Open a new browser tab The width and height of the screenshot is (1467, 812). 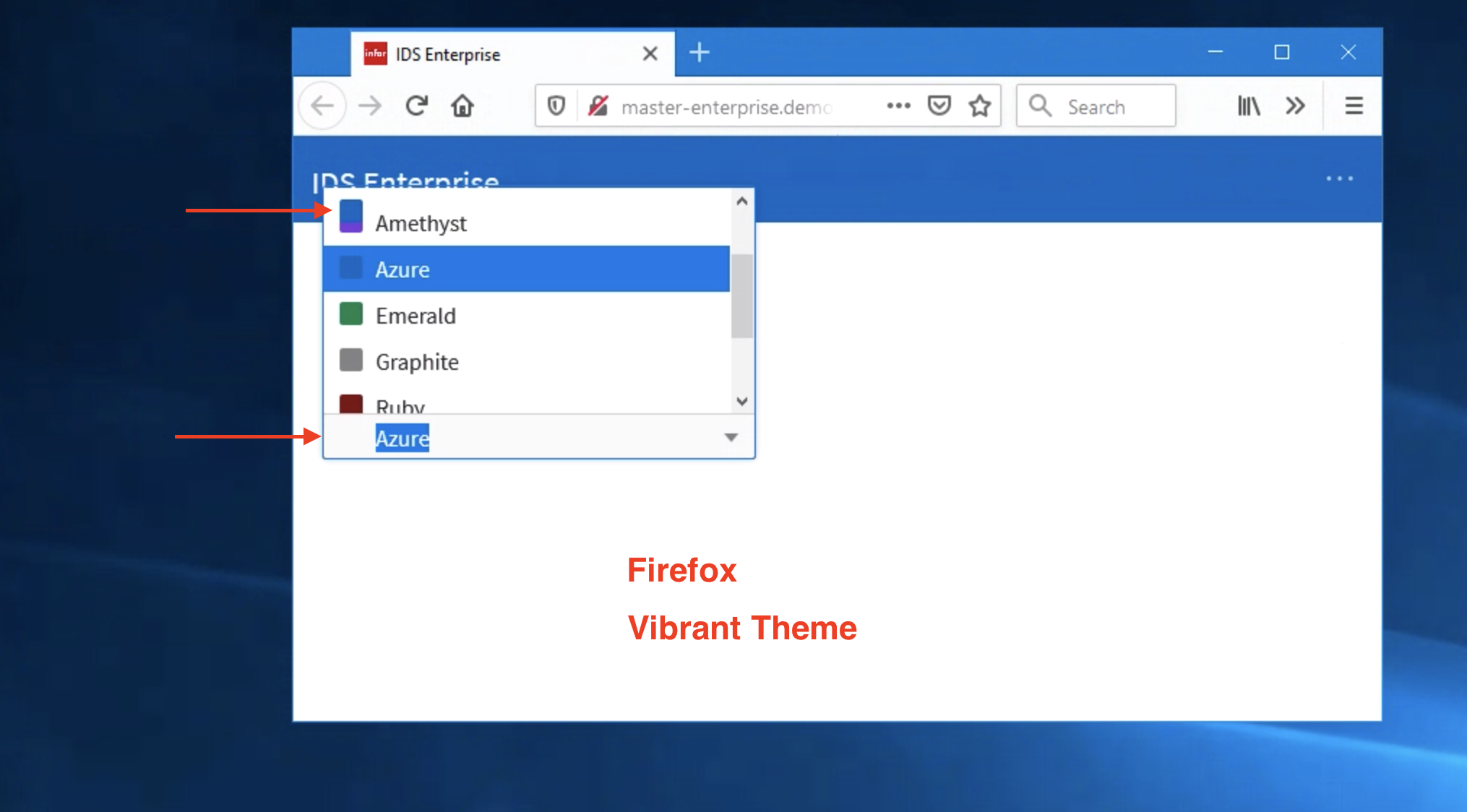coord(699,53)
